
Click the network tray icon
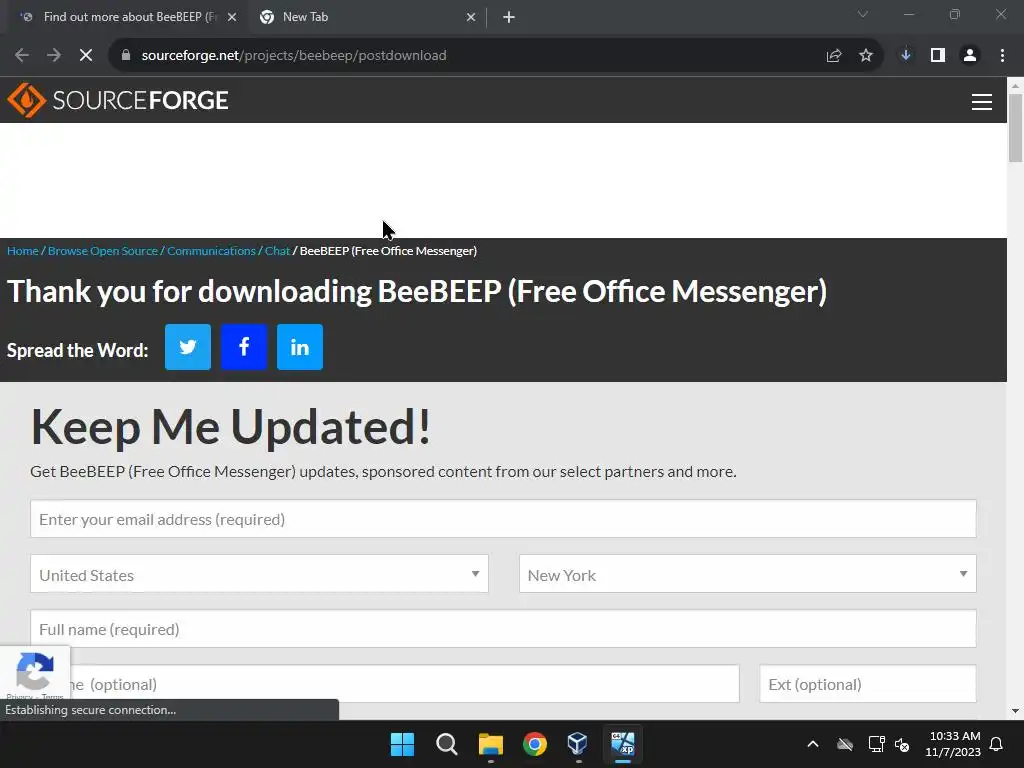coord(876,744)
